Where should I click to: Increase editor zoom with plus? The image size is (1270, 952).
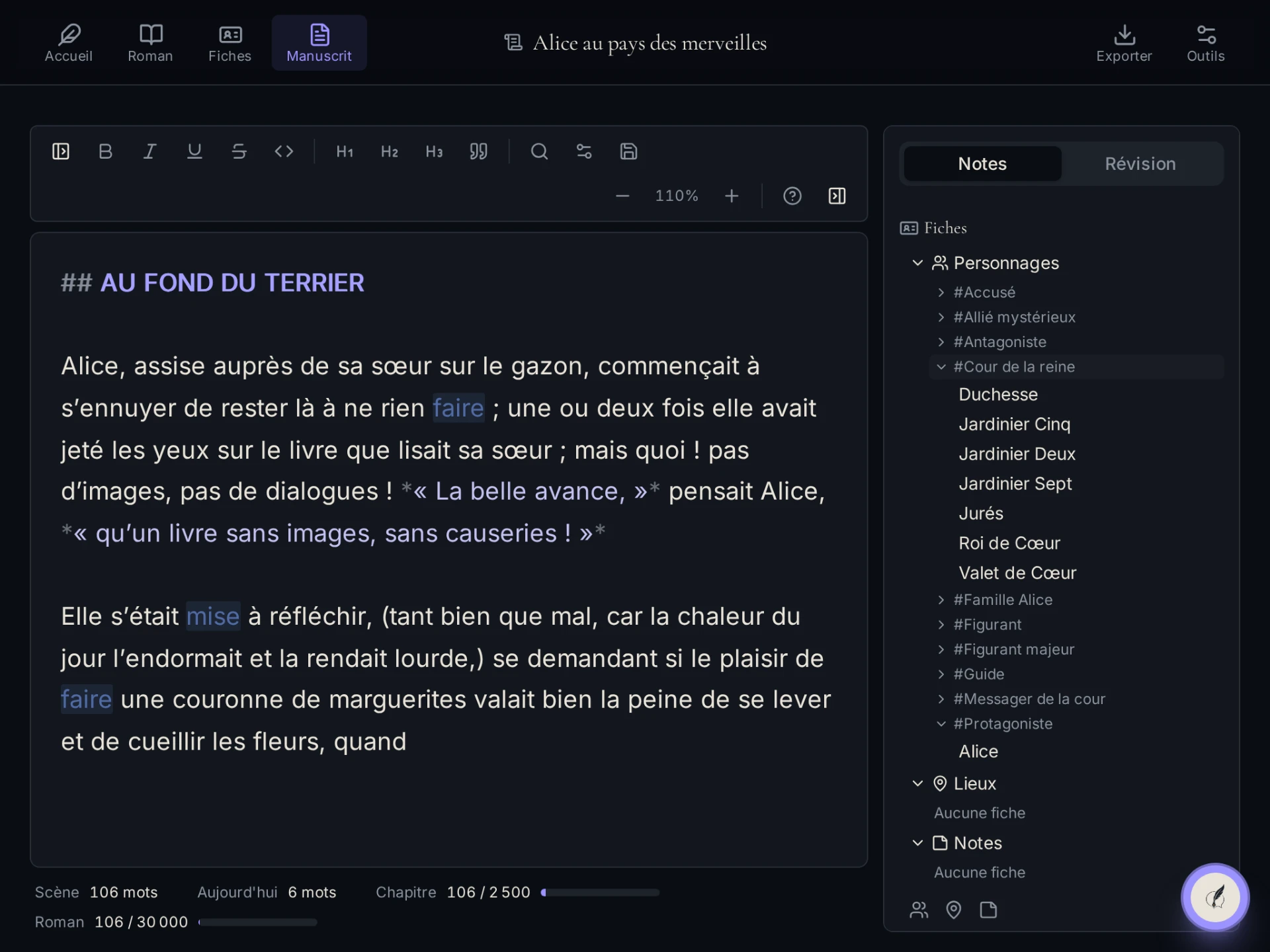(x=732, y=196)
